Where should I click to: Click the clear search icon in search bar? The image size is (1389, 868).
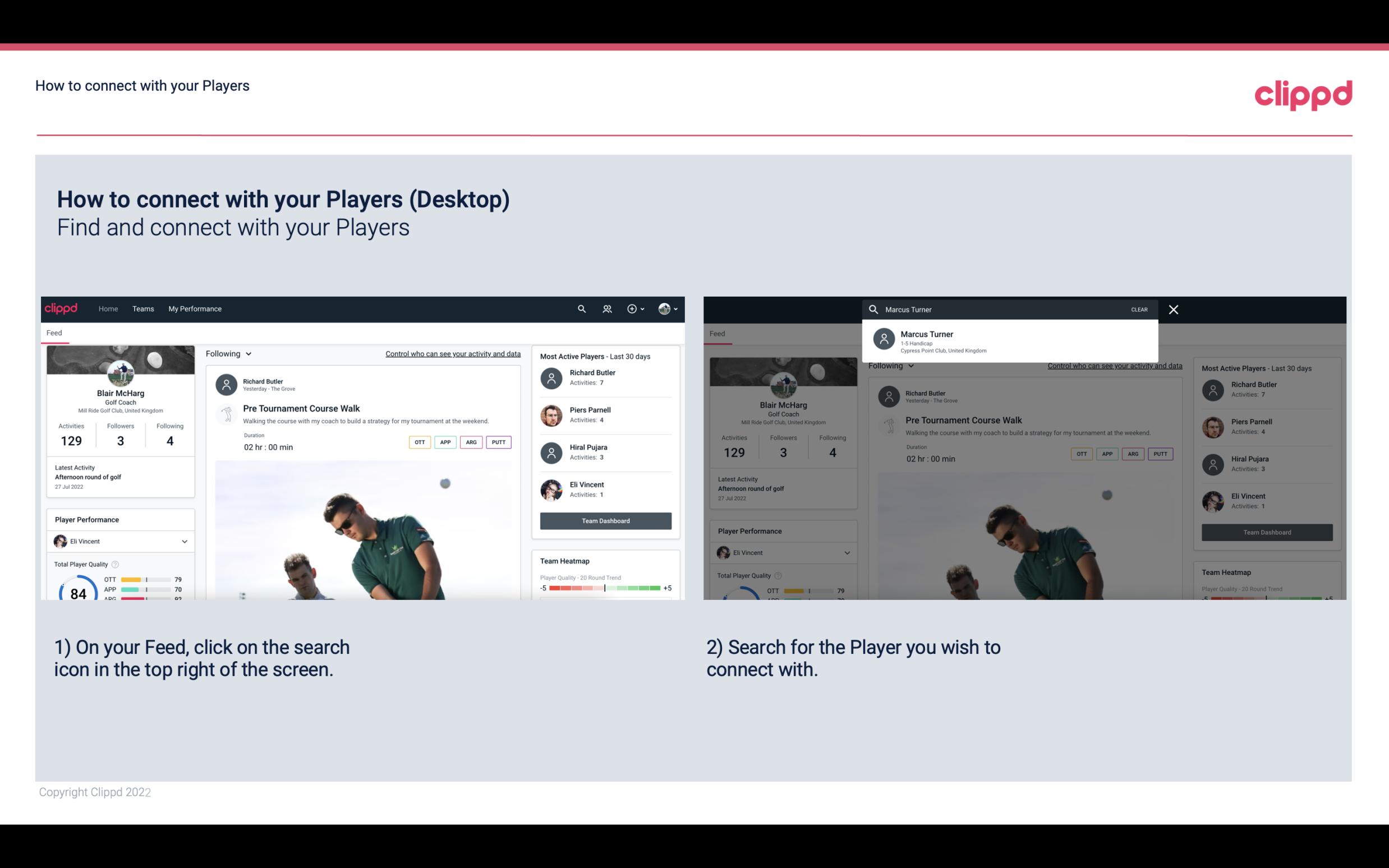pyautogui.click(x=1139, y=309)
